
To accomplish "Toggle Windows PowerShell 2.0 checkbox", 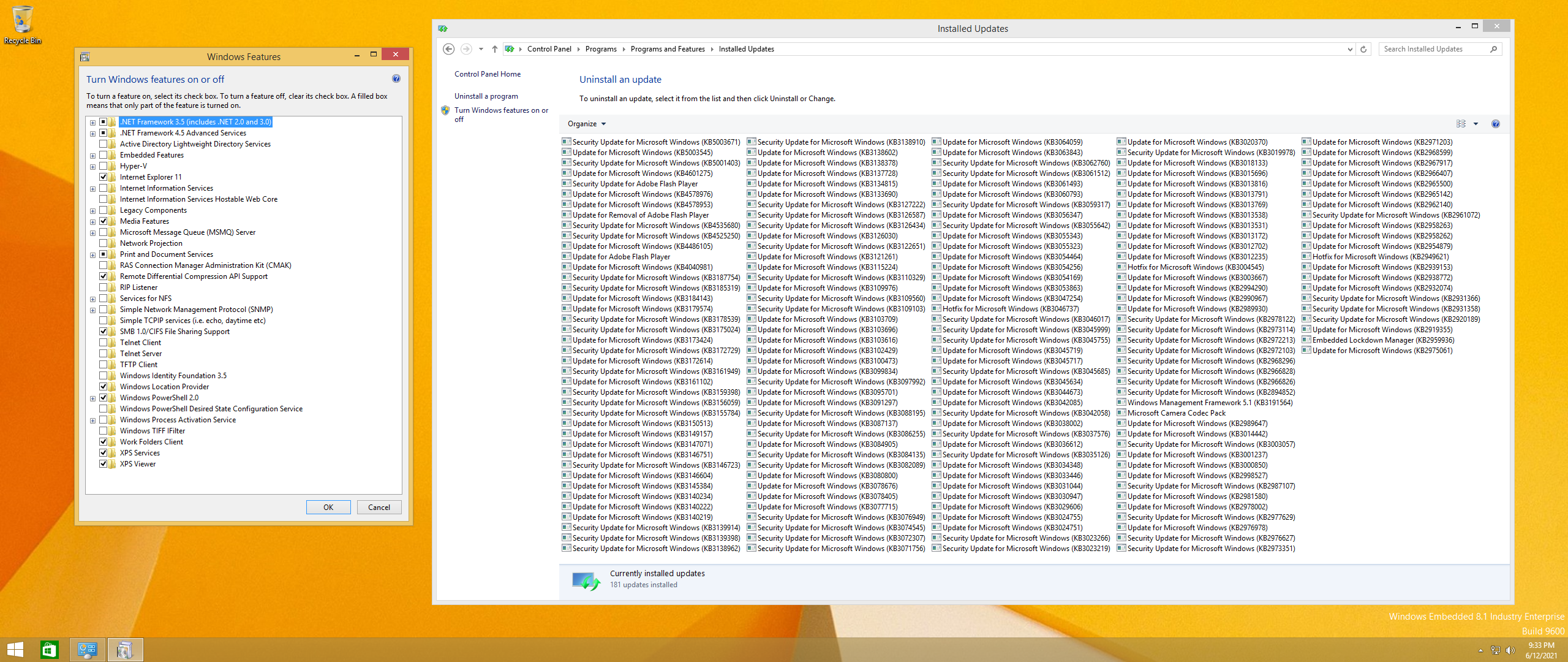I will pyautogui.click(x=104, y=398).
